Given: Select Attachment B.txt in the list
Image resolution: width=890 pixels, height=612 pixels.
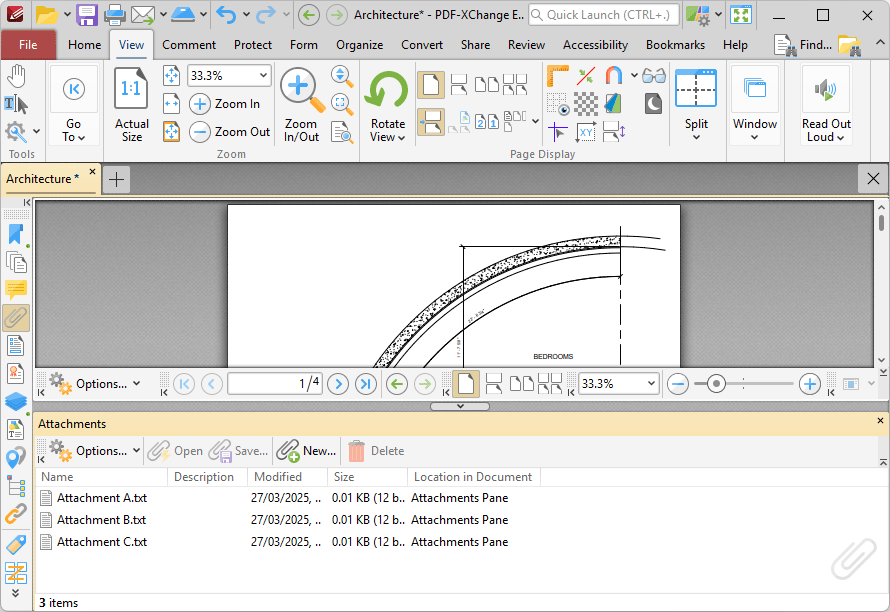Looking at the screenshot, I should [x=461, y=520].
